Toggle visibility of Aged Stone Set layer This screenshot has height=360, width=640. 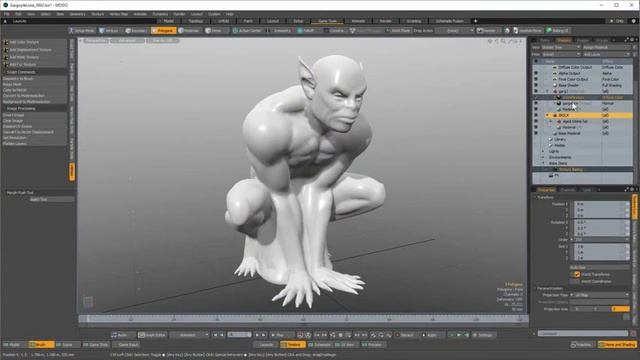(x=536, y=122)
